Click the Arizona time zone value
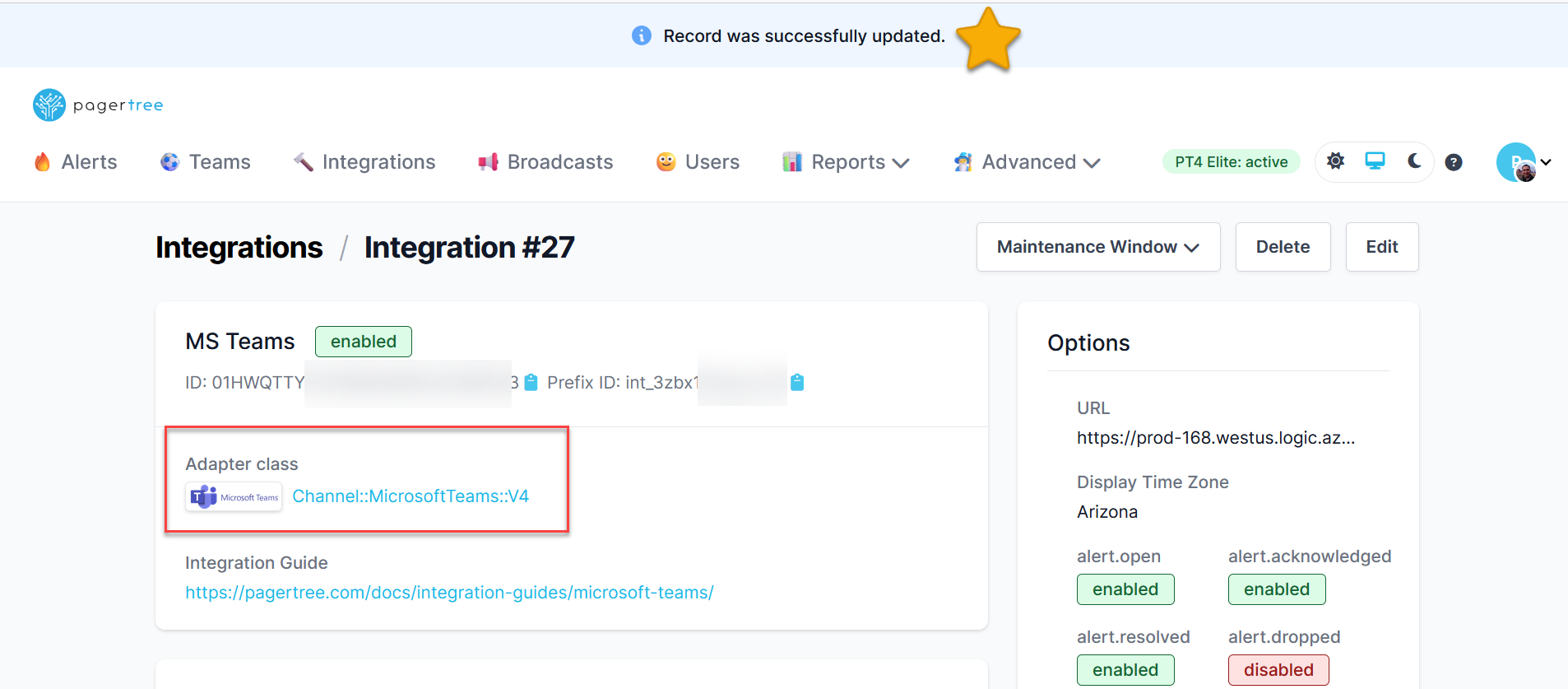The image size is (1568, 689). coord(1107,512)
